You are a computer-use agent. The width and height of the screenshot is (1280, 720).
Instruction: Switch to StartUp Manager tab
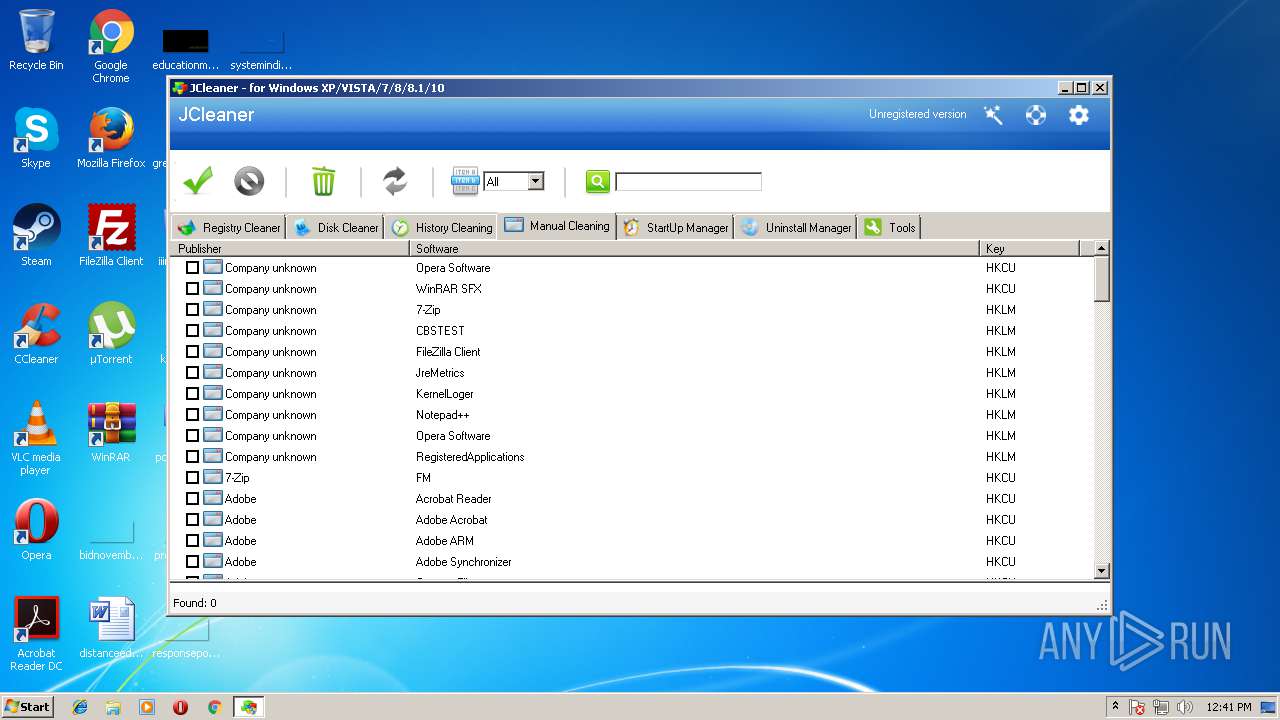point(676,227)
